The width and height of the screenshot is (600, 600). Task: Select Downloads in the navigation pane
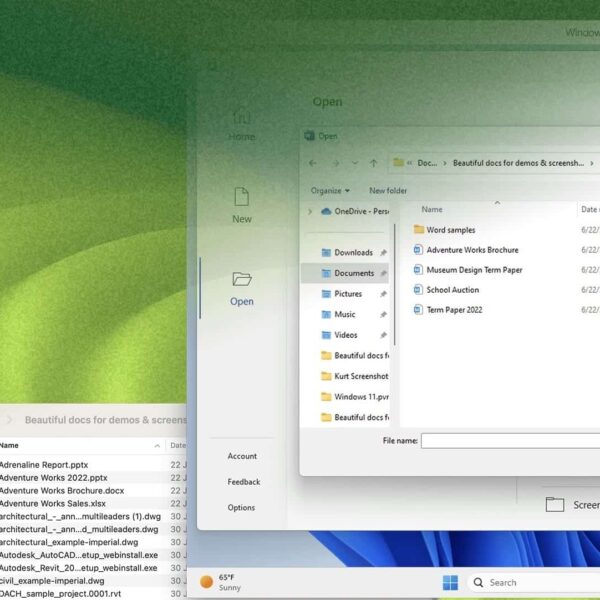[353, 252]
